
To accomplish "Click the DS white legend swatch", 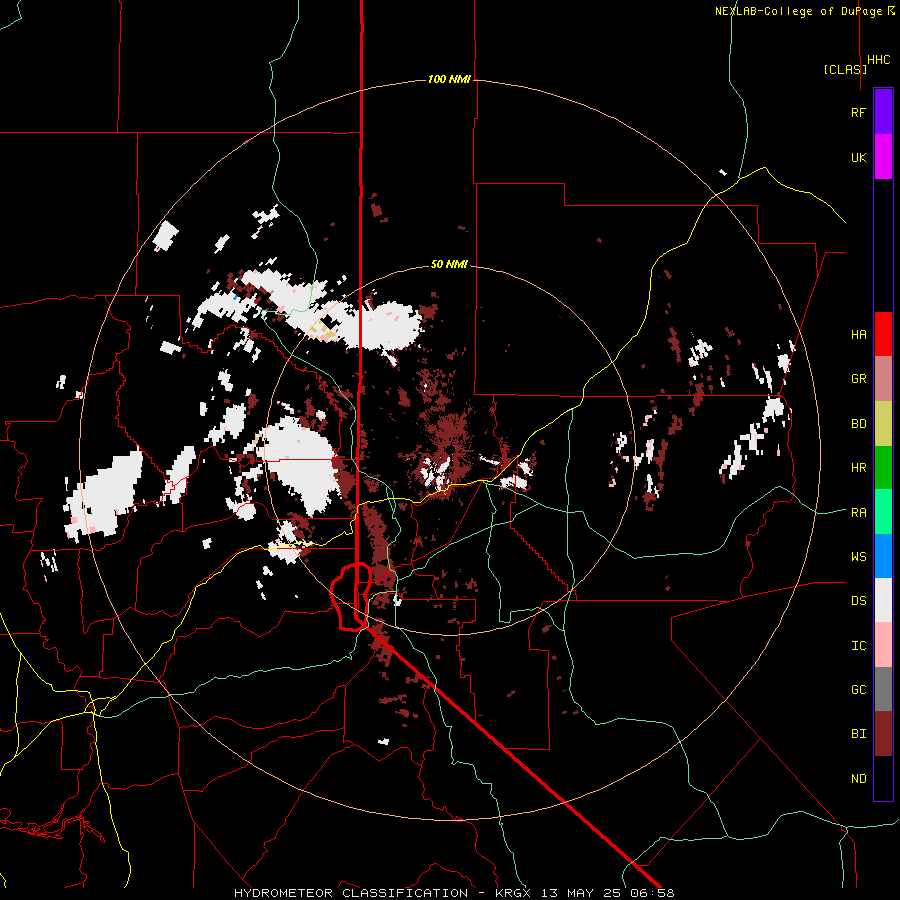I will click(x=883, y=600).
